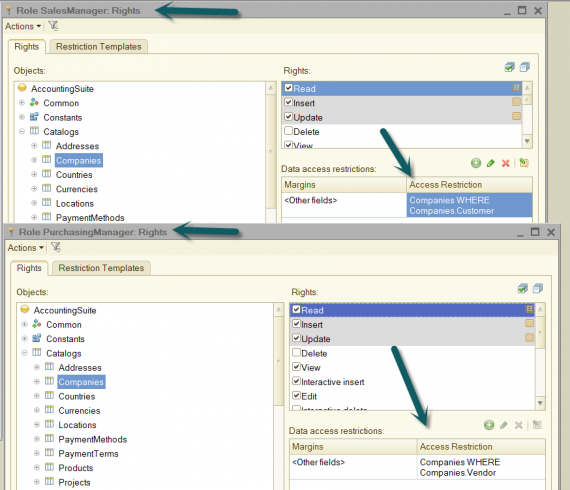Click Common icon in PurchasingManager objects tree
The width and height of the screenshot is (570, 490).
coord(37,324)
